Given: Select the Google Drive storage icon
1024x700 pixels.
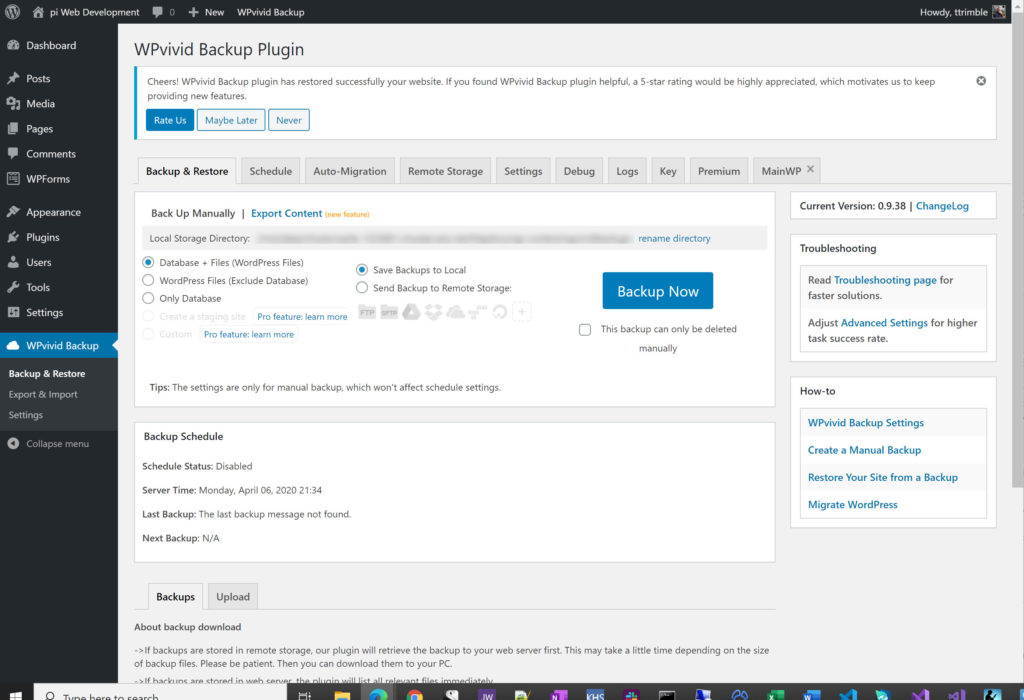Looking at the screenshot, I should (x=411, y=312).
